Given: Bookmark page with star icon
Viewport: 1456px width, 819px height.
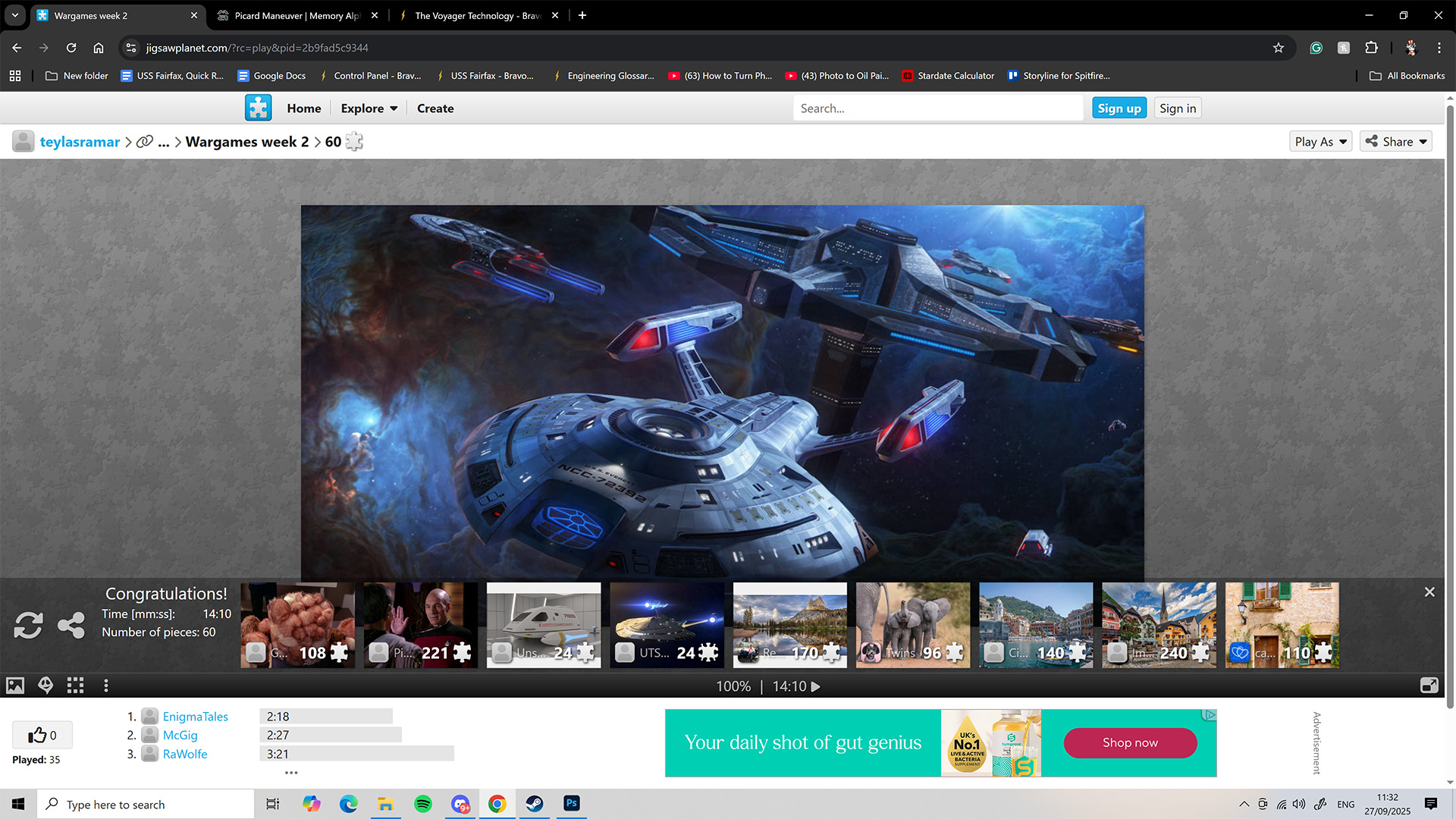Looking at the screenshot, I should tap(1279, 48).
